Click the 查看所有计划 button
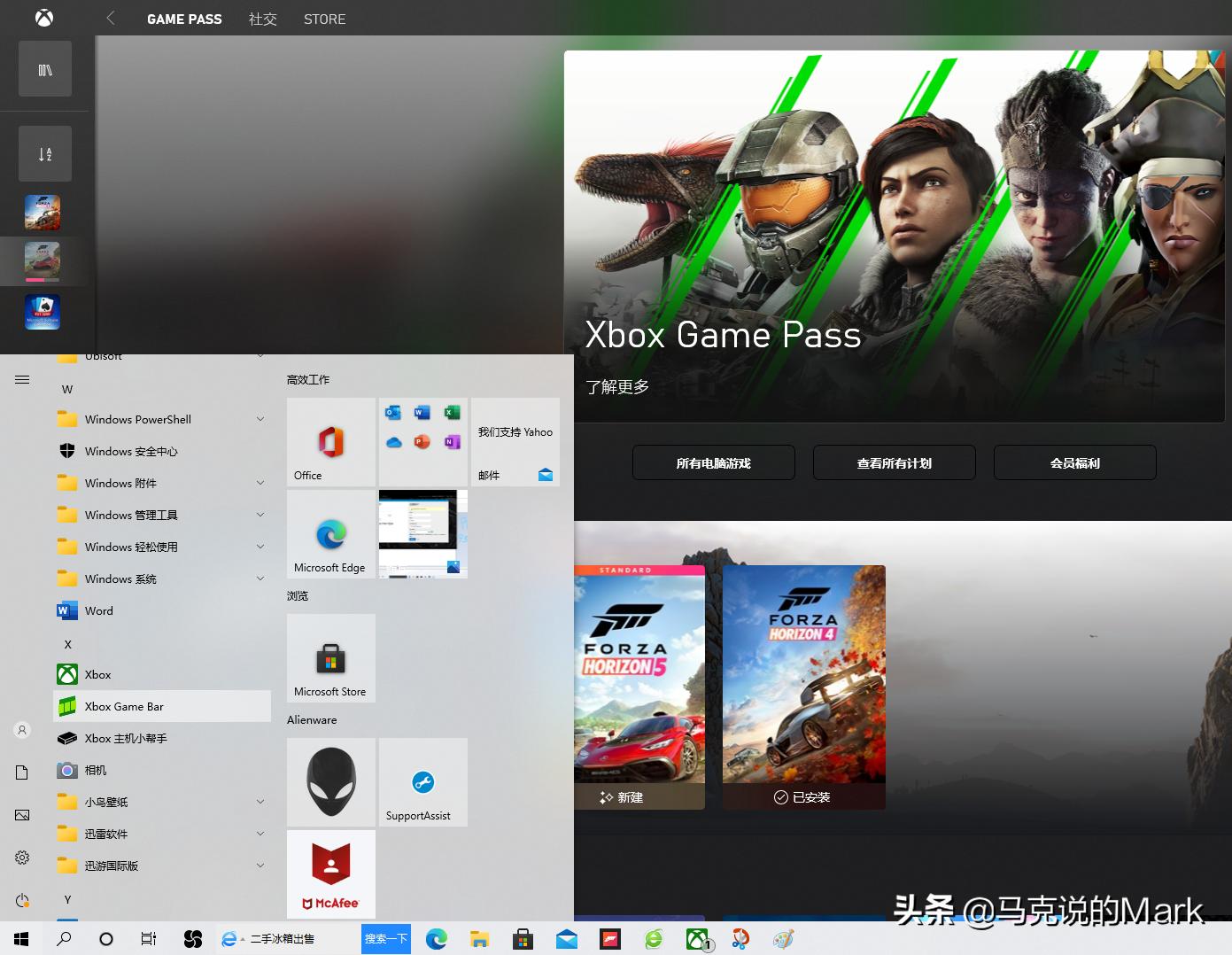Screen dimensions: 1232x955 pos(894,462)
